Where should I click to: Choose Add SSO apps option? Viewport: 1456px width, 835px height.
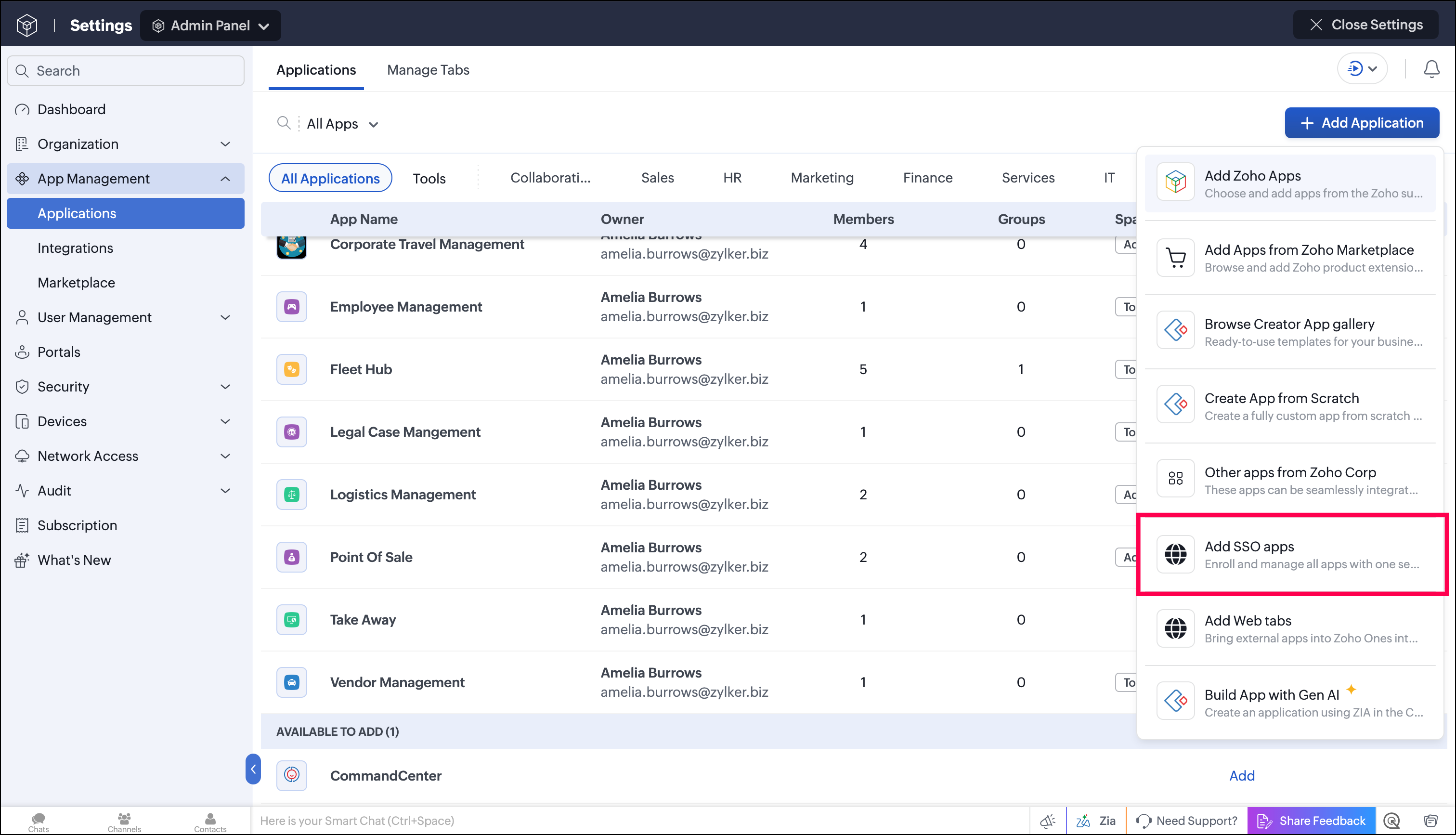point(1290,554)
